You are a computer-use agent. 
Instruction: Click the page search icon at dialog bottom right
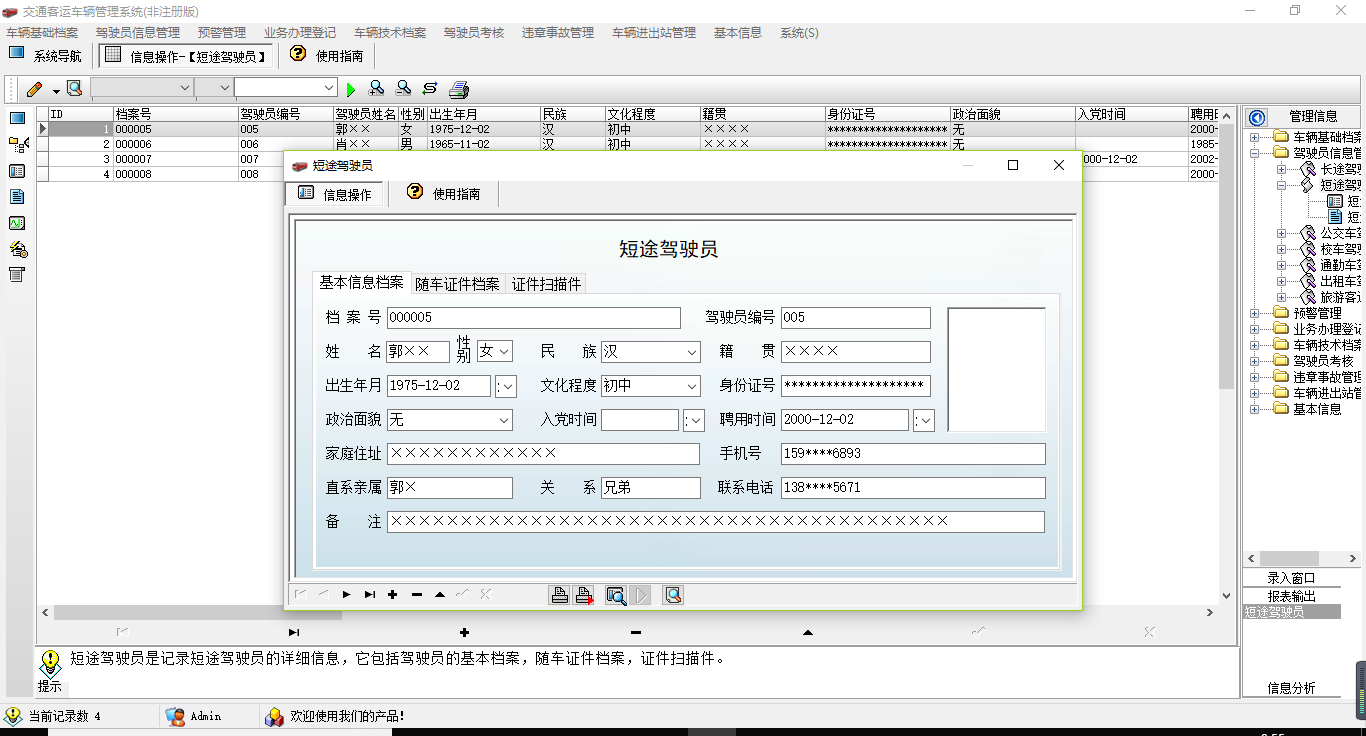click(674, 595)
